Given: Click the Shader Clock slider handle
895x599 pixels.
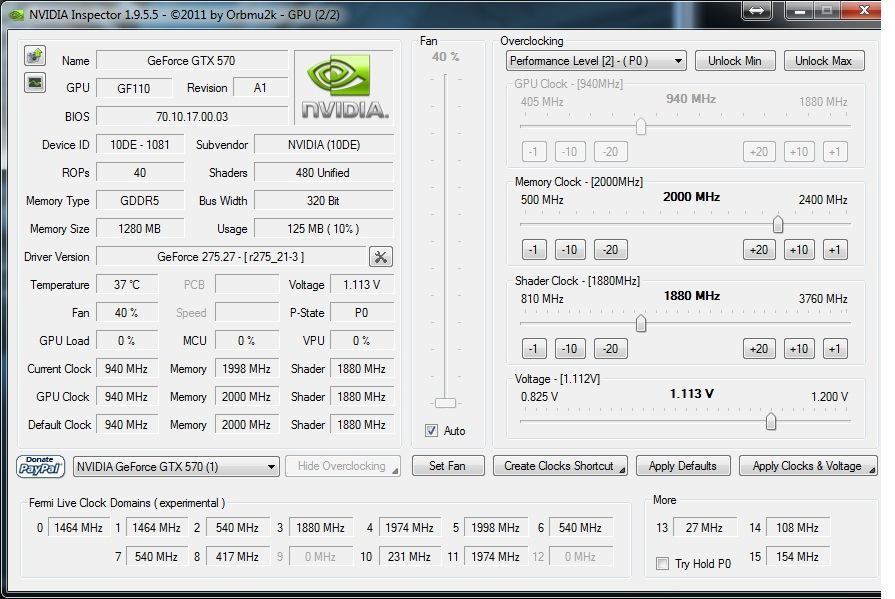Looking at the screenshot, I should click(x=641, y=323).
